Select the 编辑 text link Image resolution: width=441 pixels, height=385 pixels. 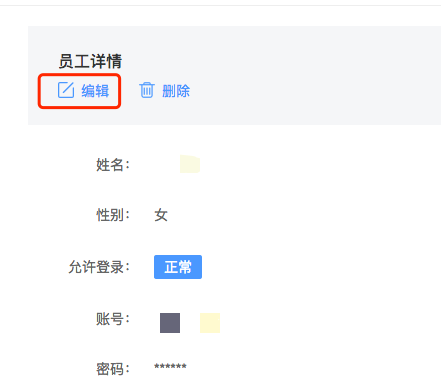[95, 91]
